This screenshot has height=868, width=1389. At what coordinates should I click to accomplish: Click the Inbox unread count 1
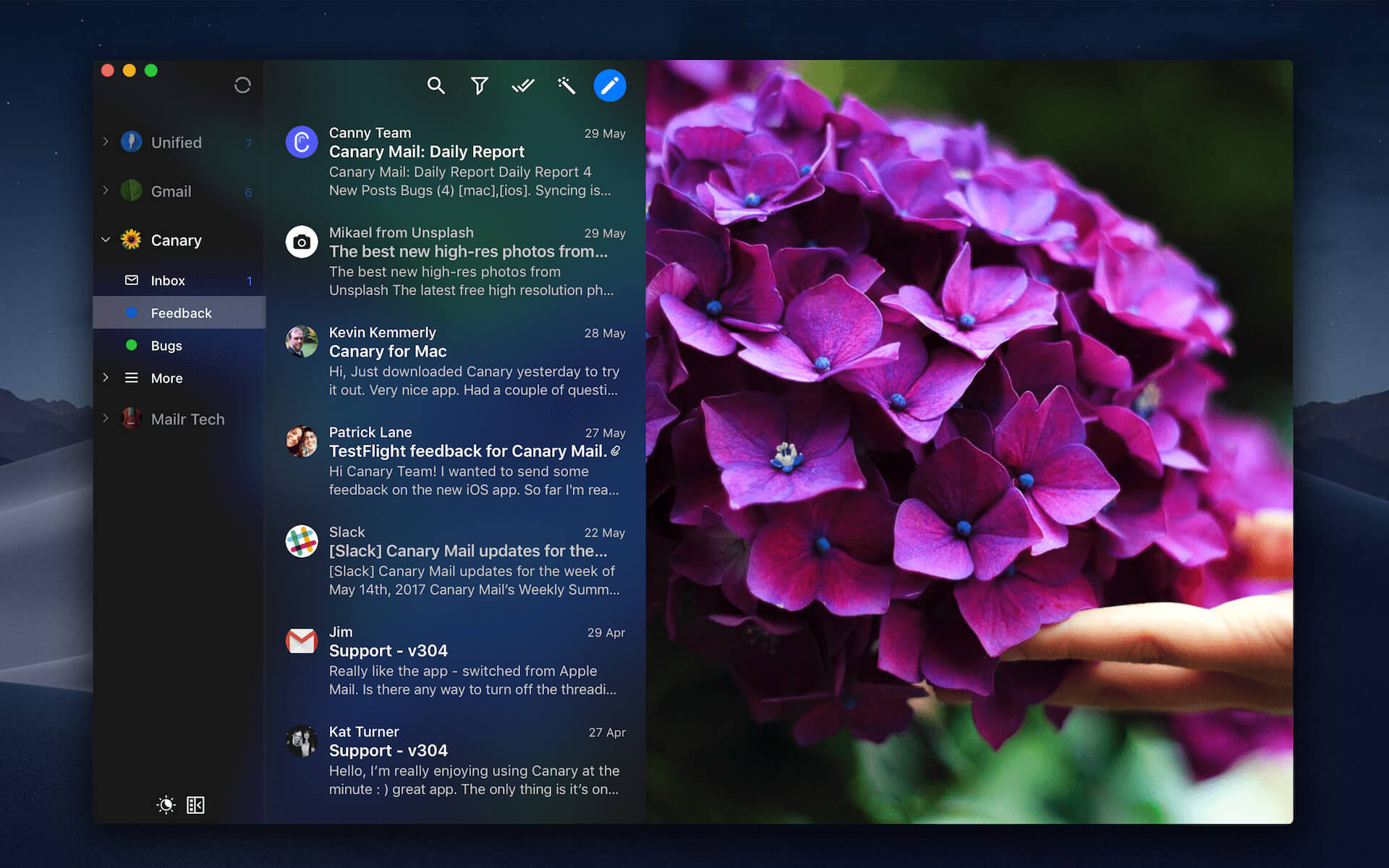pos(250,281)
